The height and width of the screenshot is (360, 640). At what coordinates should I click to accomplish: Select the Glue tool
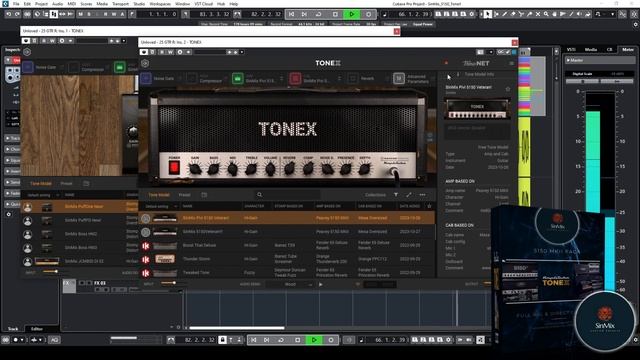pos(529,14)
